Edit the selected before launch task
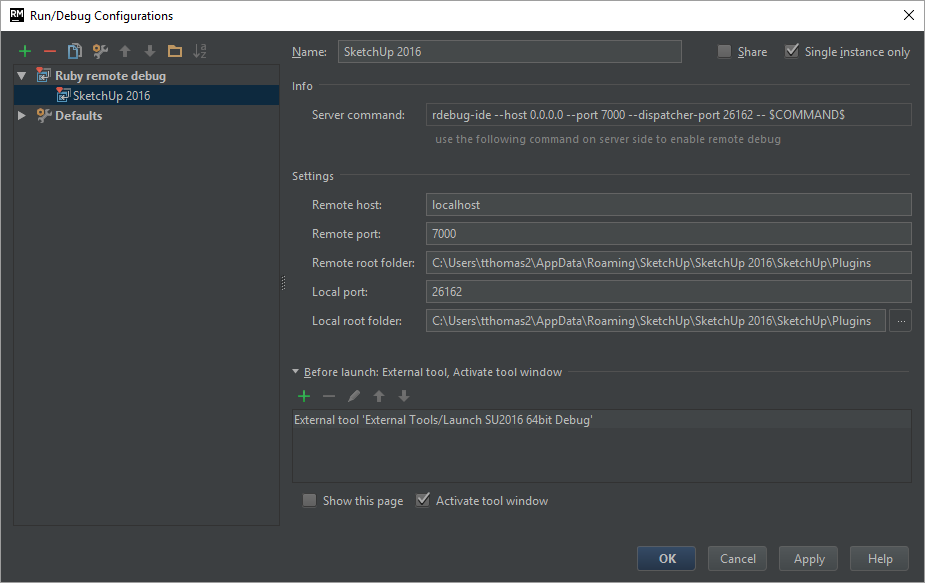The height and width of the screenshot is (583, 925). coord(354,396)
